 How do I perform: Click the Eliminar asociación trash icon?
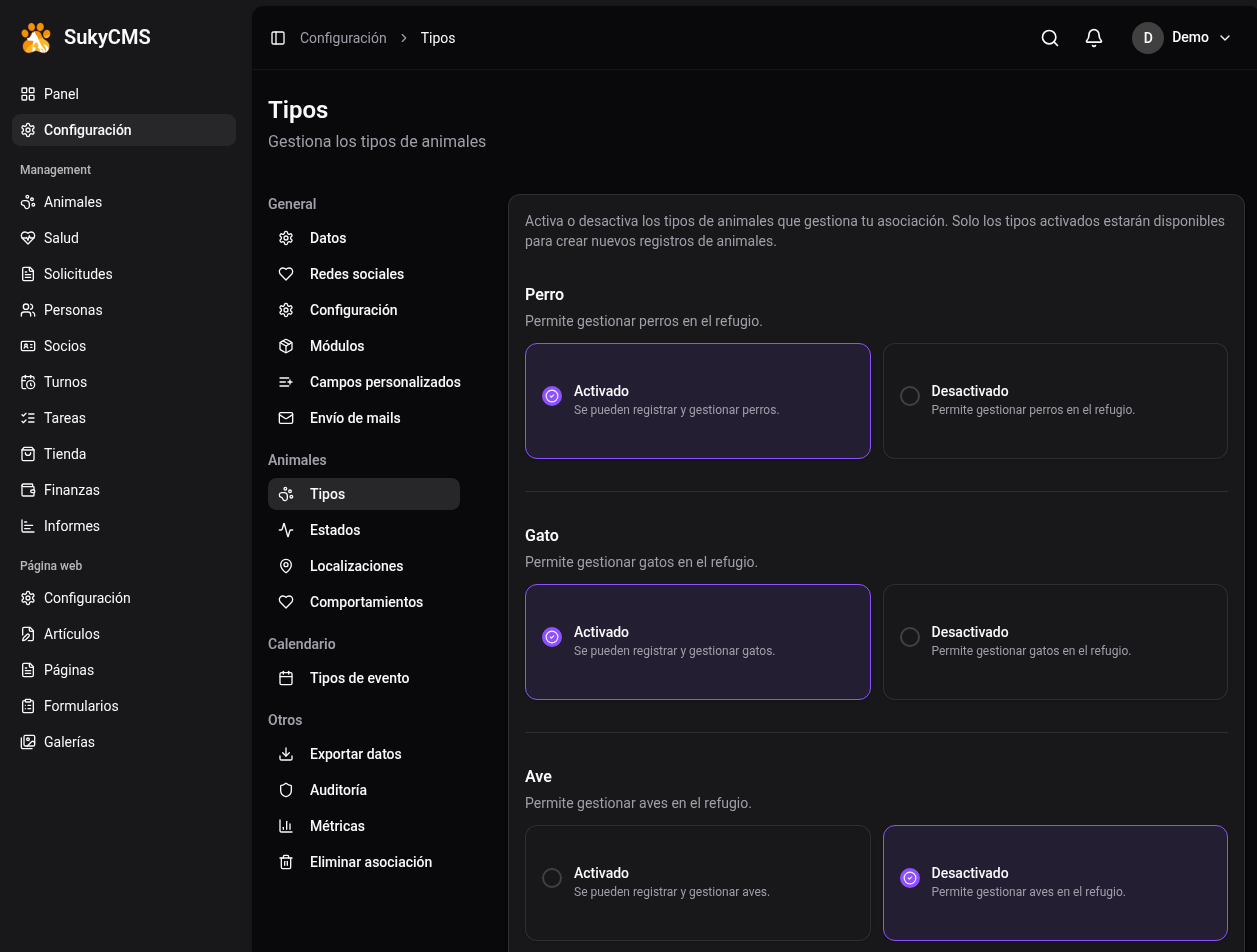[x=286, y=862]
